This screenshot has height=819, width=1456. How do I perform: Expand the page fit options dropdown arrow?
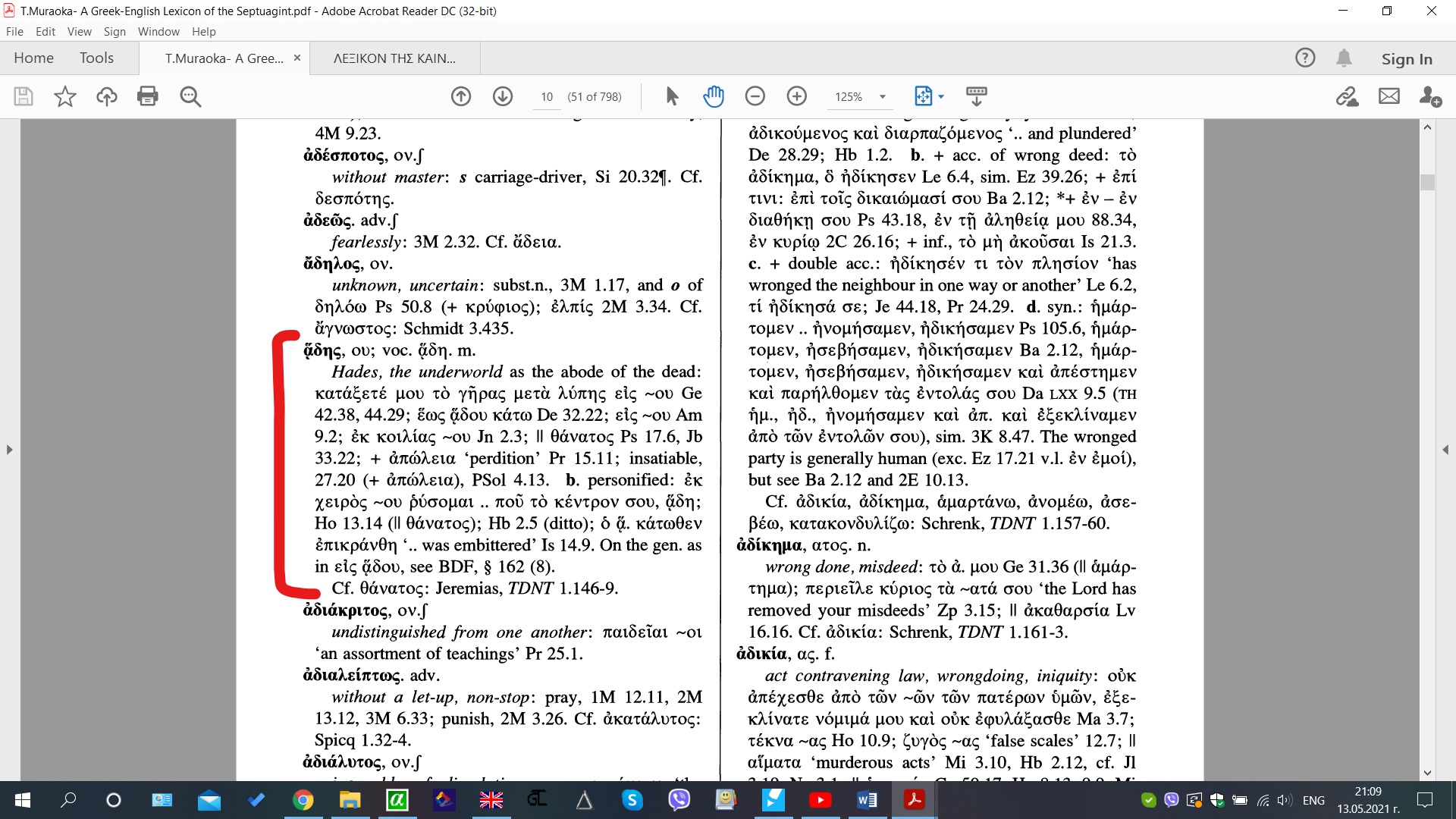coord(941,97)
